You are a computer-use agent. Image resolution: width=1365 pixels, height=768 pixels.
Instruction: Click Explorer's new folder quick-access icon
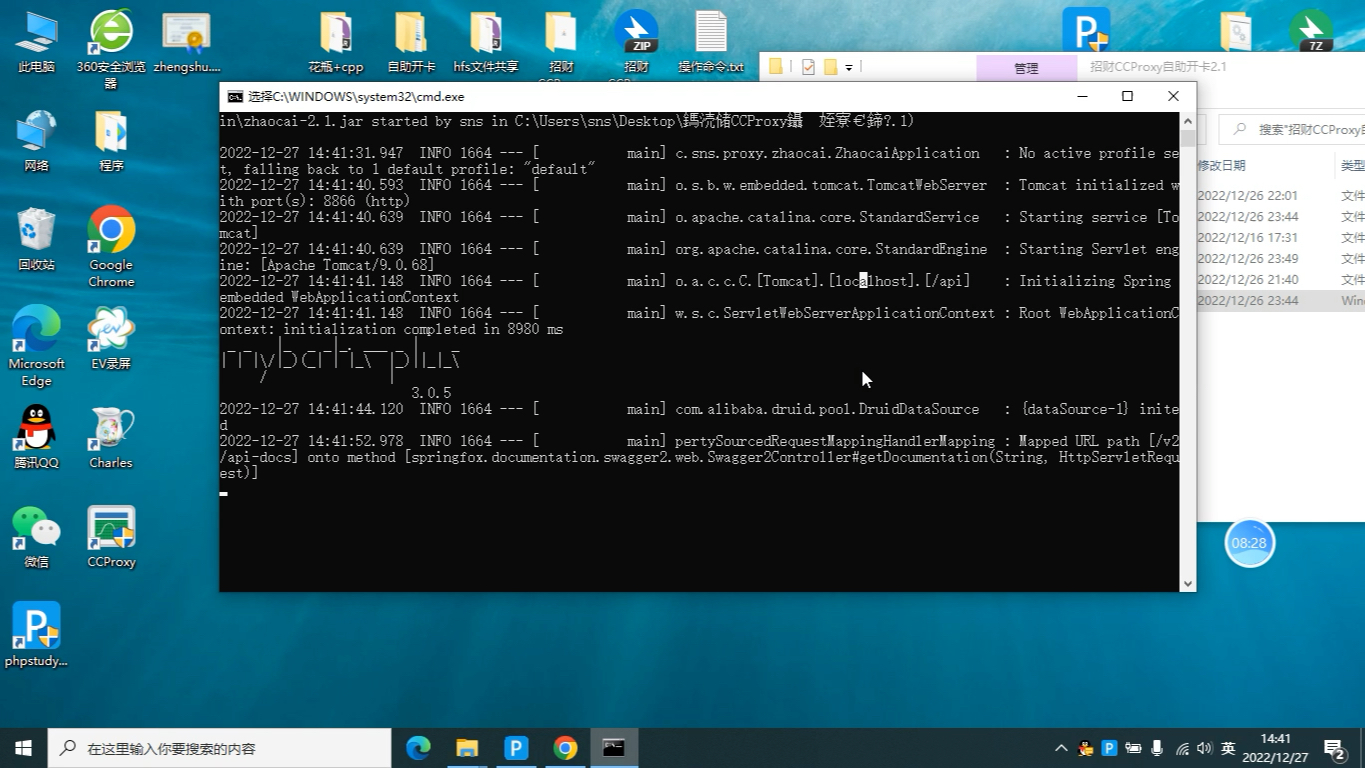click(829, 67)
